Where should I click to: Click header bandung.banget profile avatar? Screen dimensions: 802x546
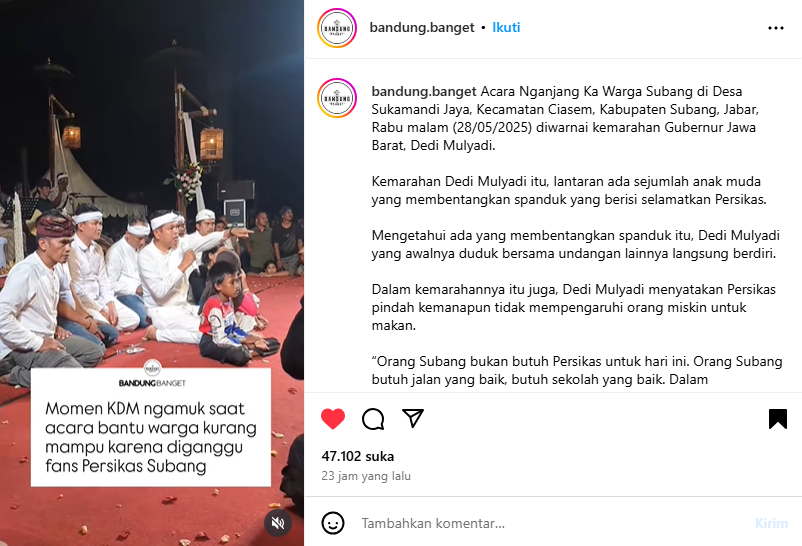tap(337, 28)
